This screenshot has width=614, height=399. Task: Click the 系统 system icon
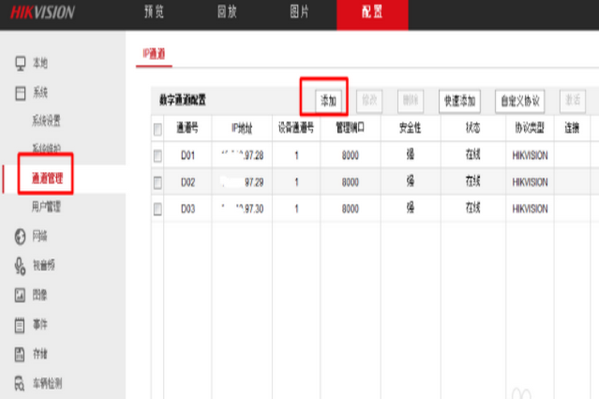pos(20,93)
